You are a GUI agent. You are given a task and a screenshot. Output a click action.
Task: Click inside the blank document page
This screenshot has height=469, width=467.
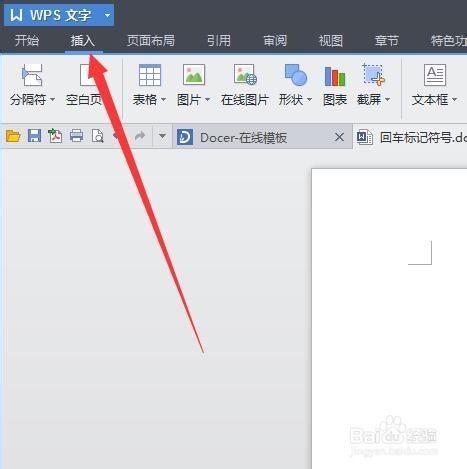tap(389, 319)
